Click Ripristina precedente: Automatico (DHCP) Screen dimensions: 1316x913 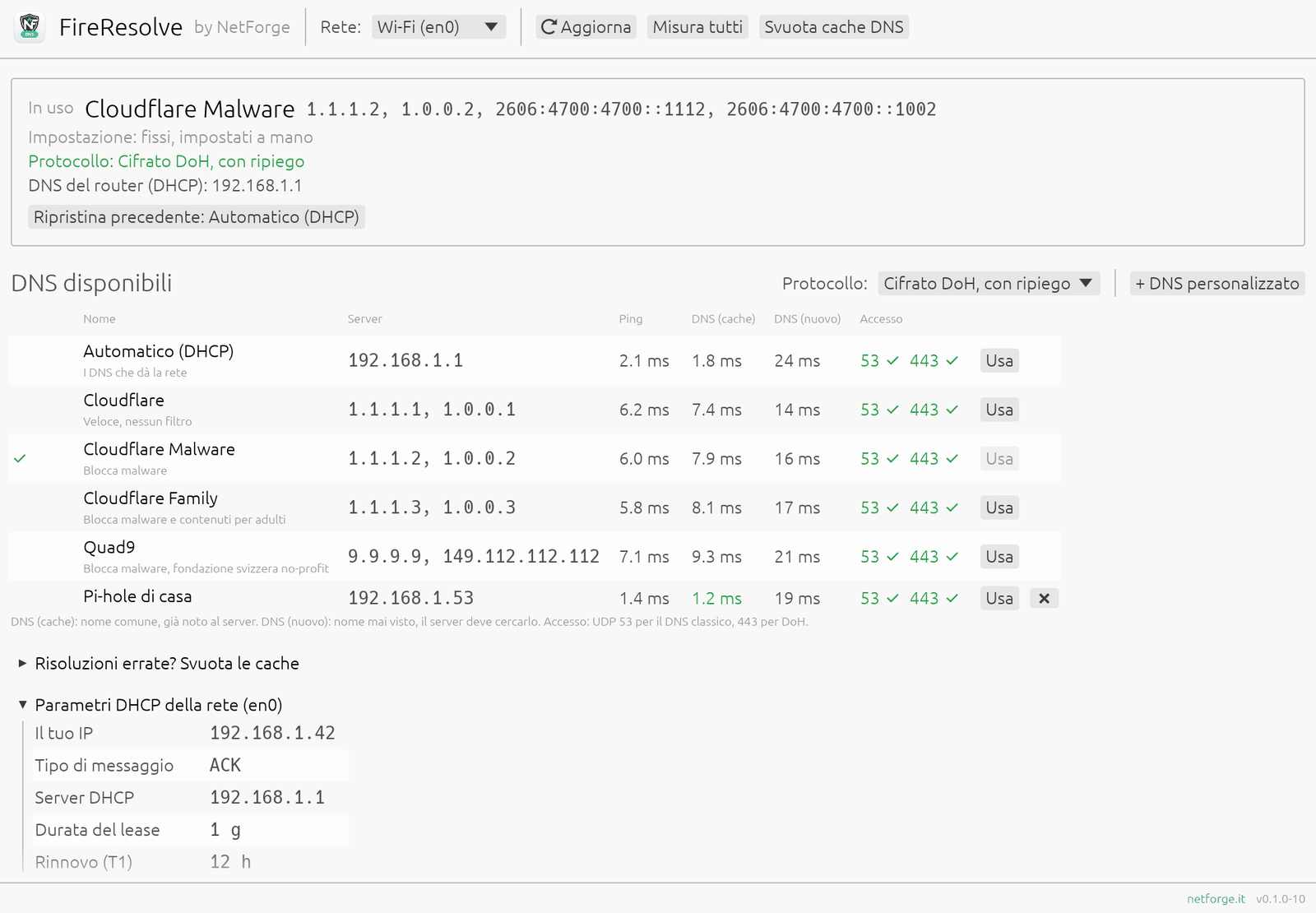pos(197,217)
